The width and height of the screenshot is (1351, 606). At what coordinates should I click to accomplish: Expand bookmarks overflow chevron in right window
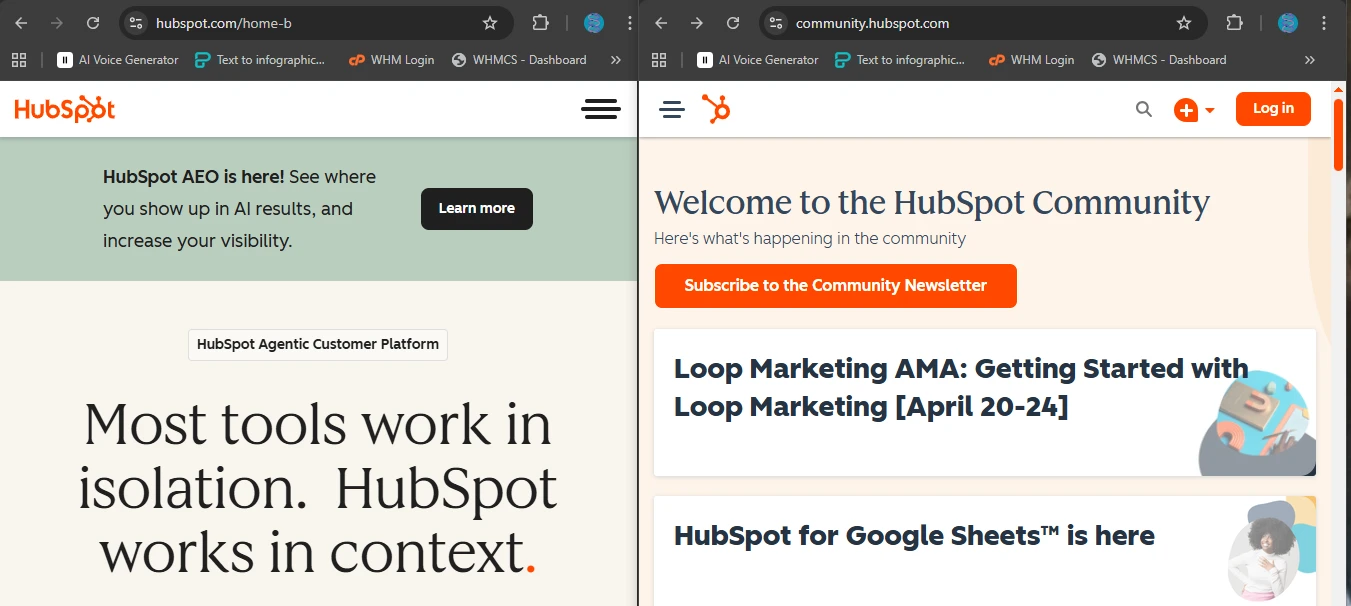point(1310,60)
